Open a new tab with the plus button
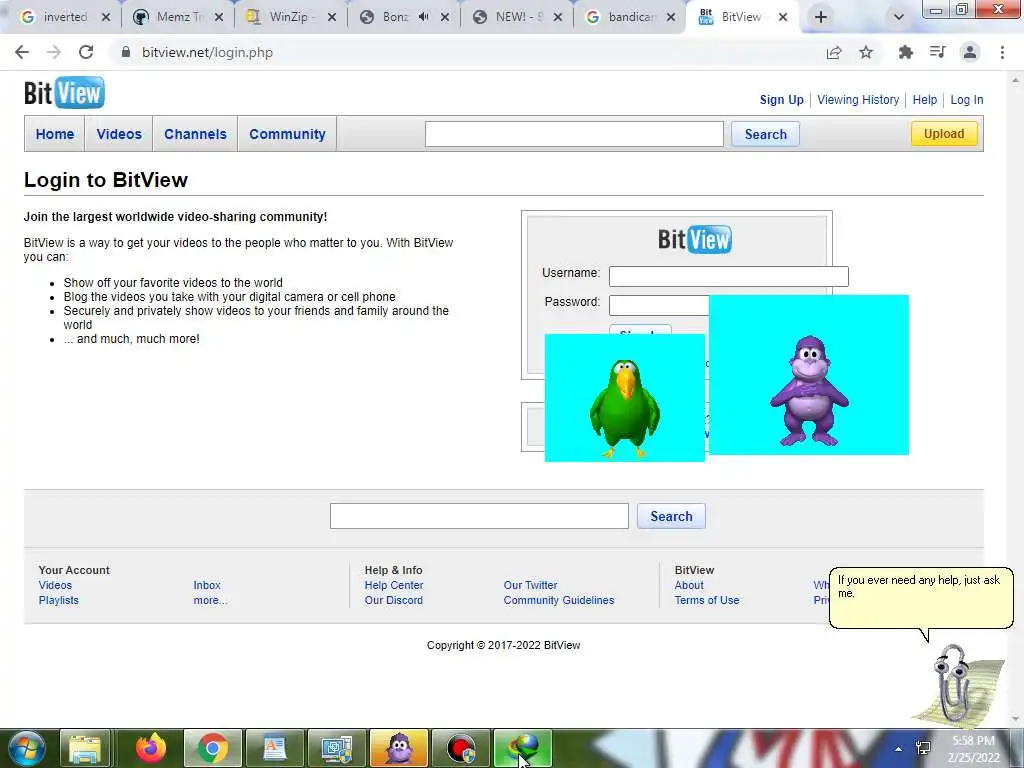Screen dimensions: 1024x768 tap(821, 17)
